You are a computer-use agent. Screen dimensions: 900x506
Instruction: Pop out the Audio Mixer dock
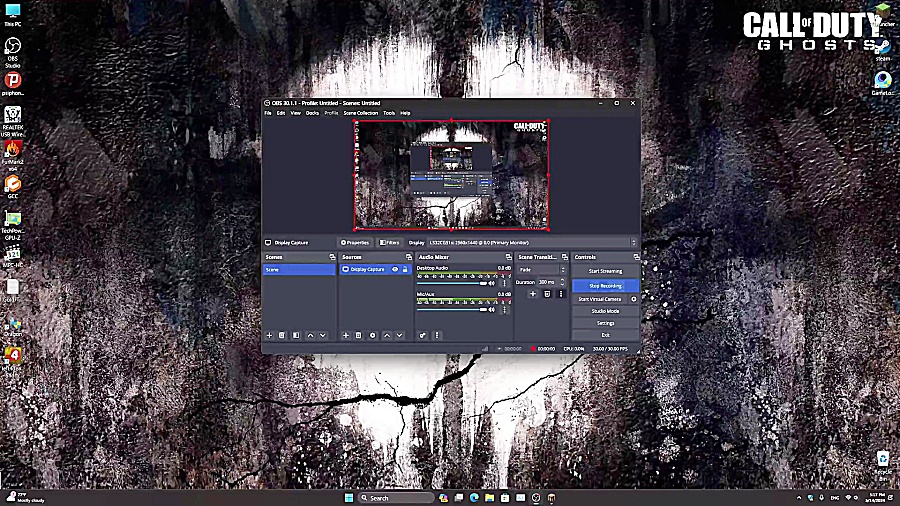point(508,257)
